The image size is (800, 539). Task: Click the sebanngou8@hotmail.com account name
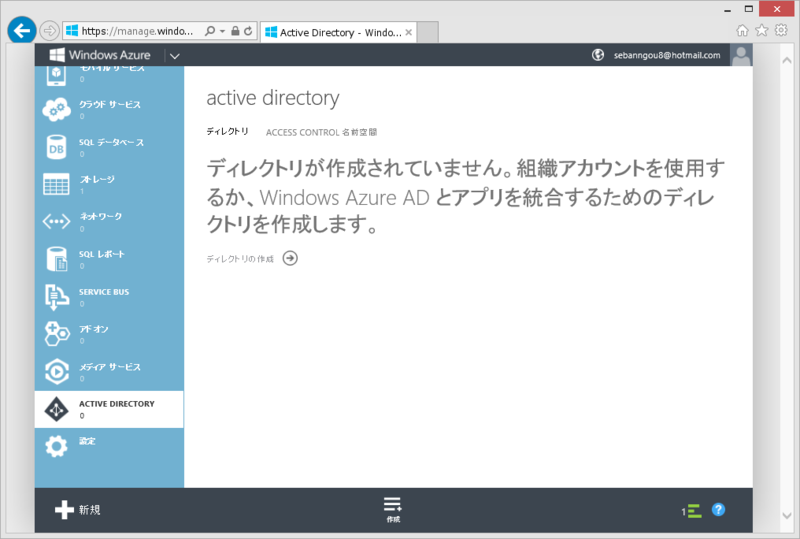[667, 55]
